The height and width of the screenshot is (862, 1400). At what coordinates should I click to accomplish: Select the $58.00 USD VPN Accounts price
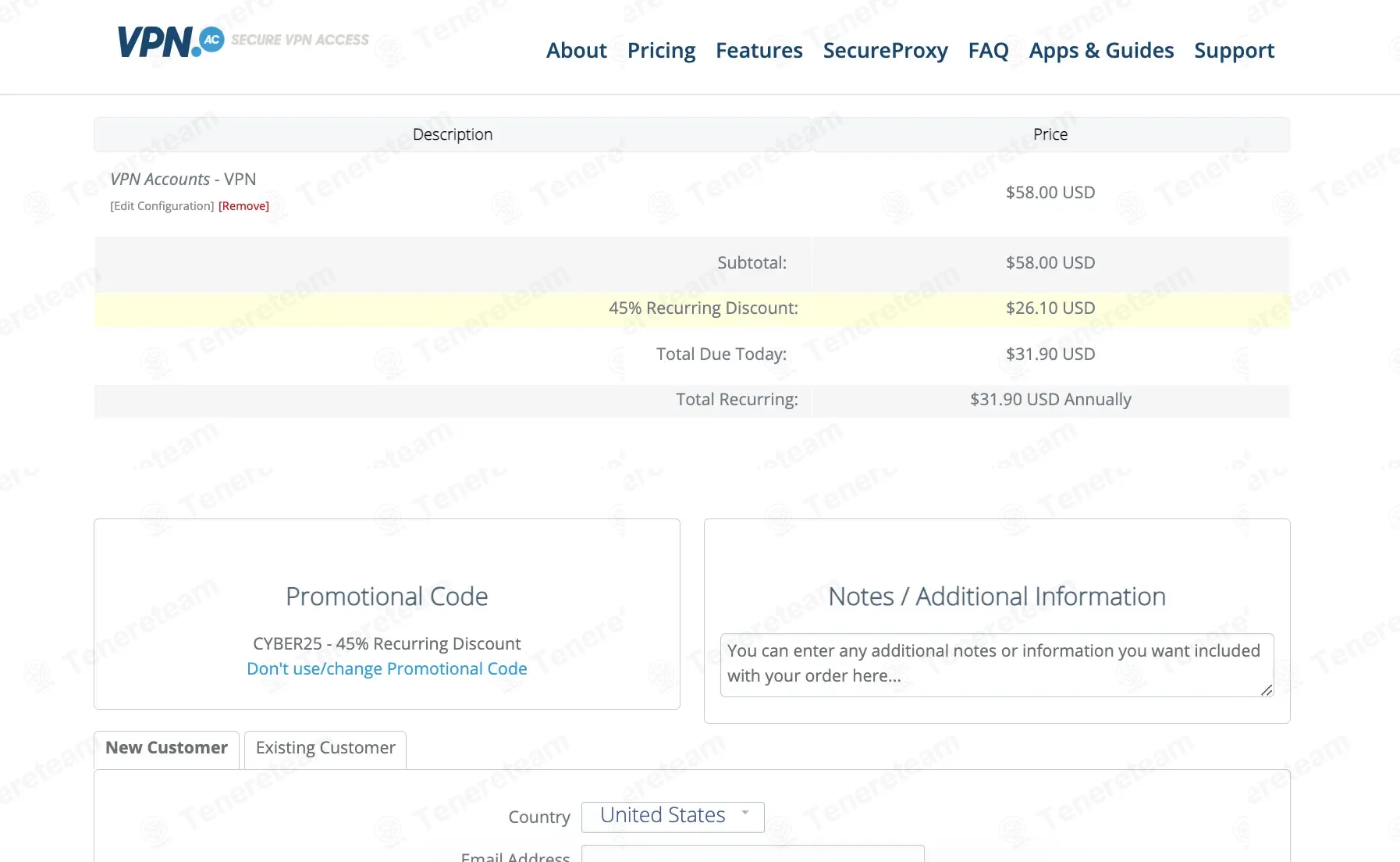tap(1050, 192)
